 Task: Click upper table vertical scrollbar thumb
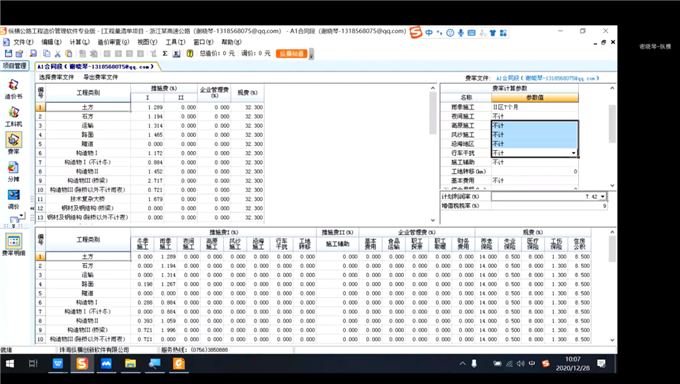[x=432, y=113]
